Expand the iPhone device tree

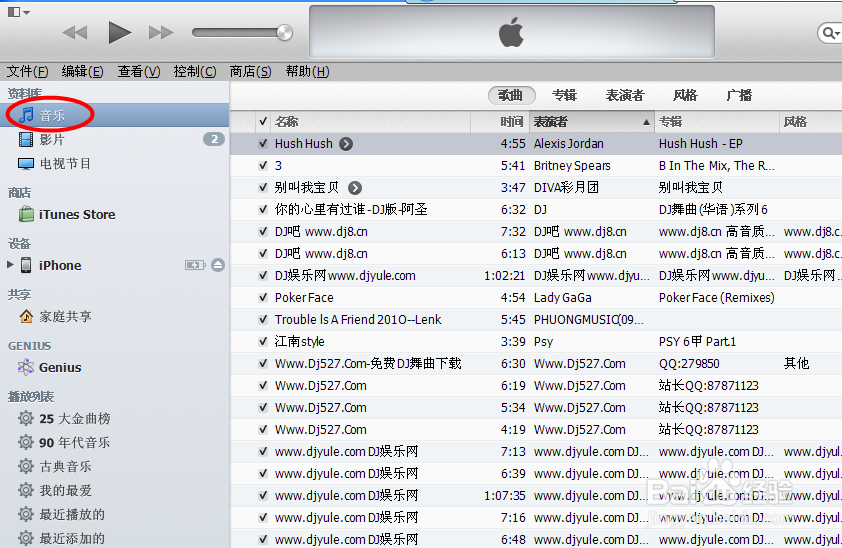pos(10,265)
